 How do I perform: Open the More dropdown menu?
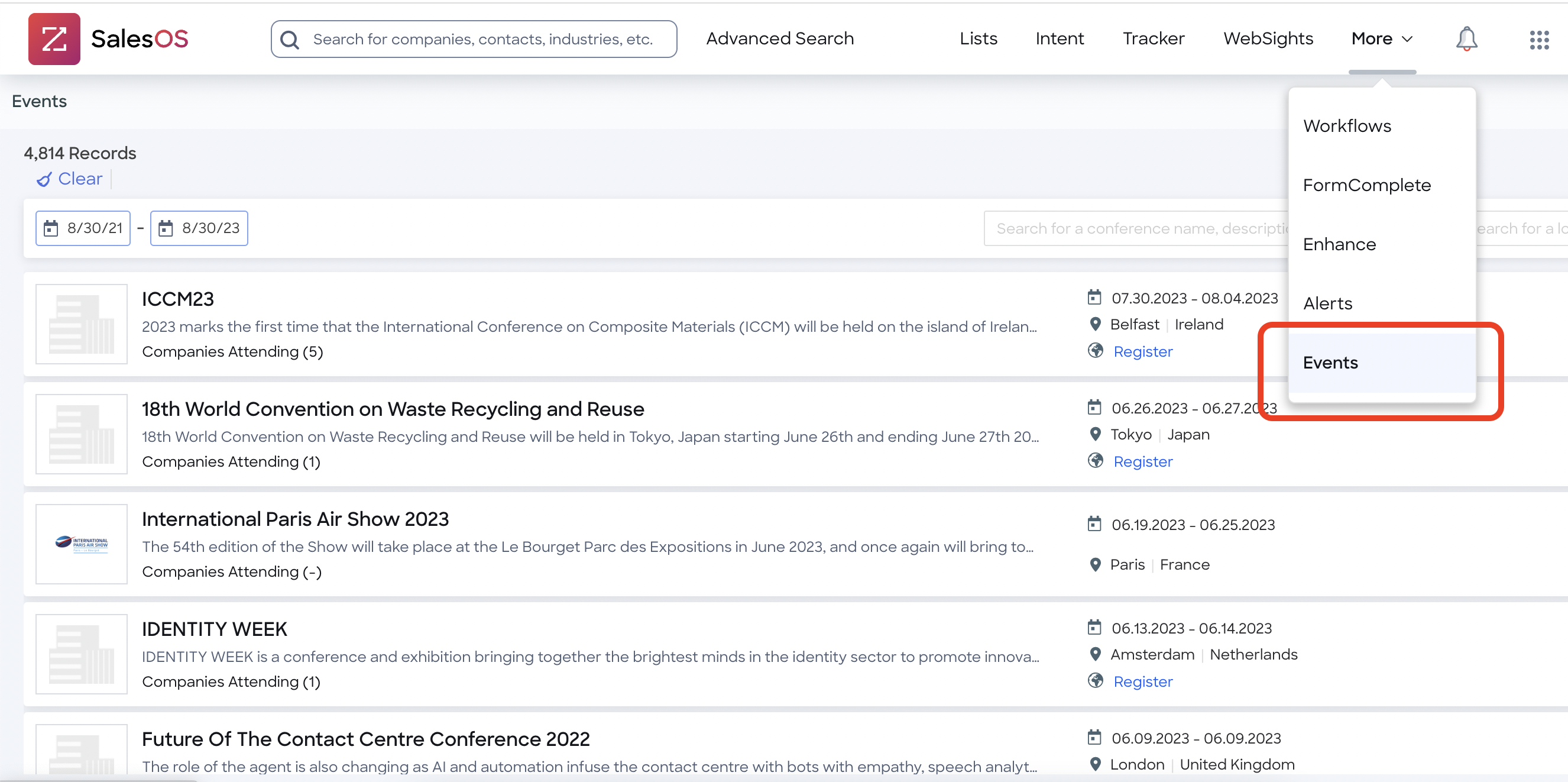[1382, 39]
